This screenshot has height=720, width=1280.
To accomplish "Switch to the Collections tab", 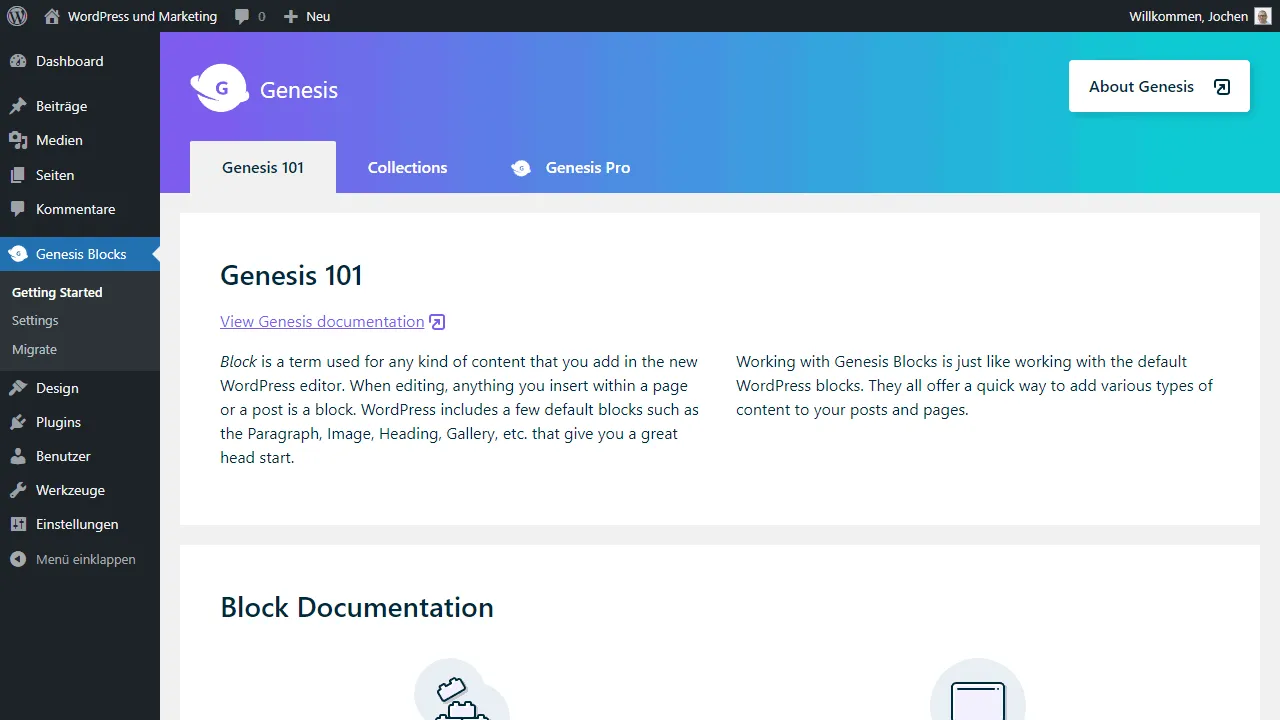I will pyautogui.click(x=407, y=167).
